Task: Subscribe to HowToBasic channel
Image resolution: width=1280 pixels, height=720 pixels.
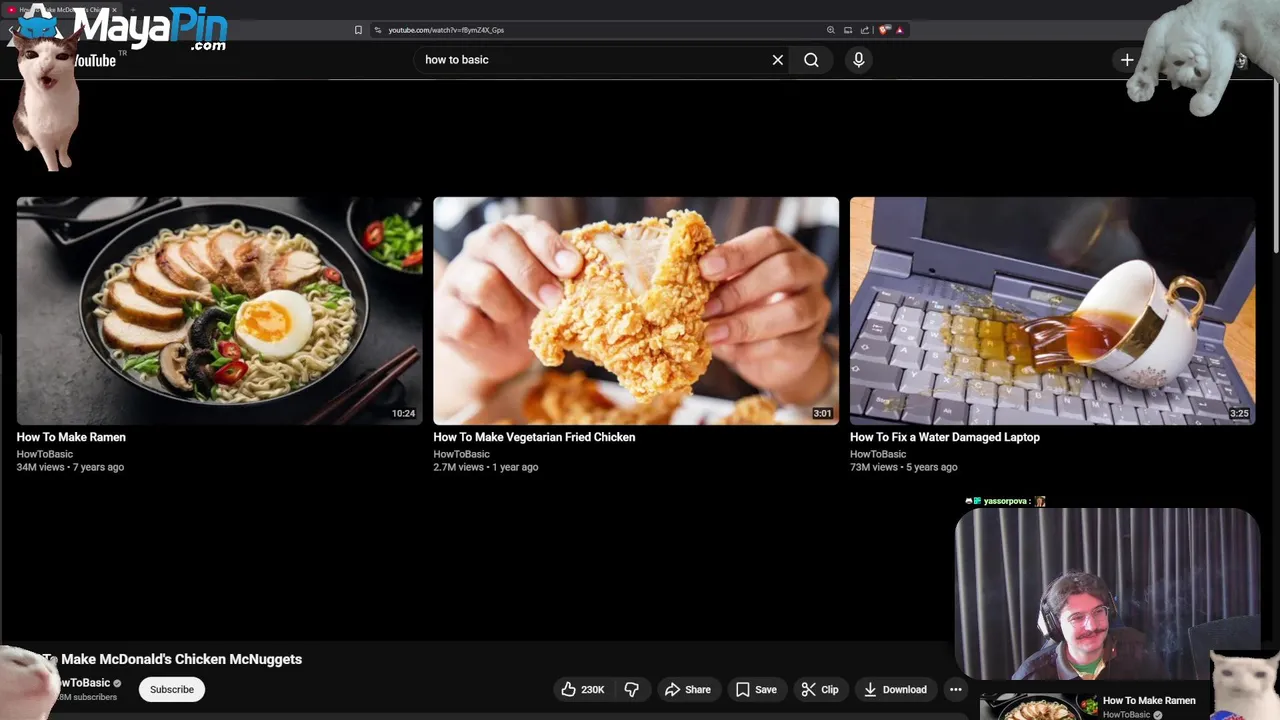Action: click(172, 689)
